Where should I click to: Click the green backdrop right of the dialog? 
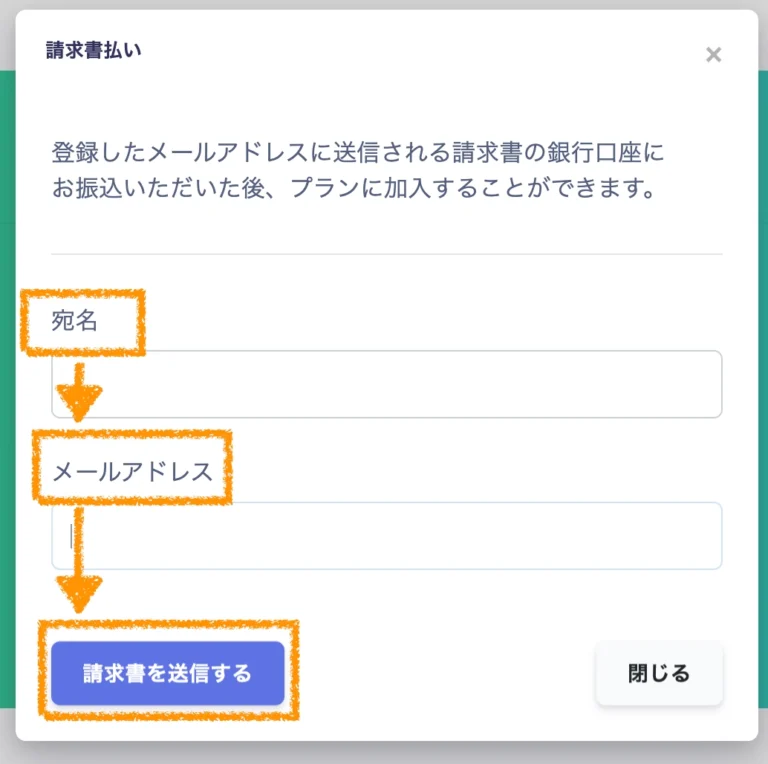point(762,400)
